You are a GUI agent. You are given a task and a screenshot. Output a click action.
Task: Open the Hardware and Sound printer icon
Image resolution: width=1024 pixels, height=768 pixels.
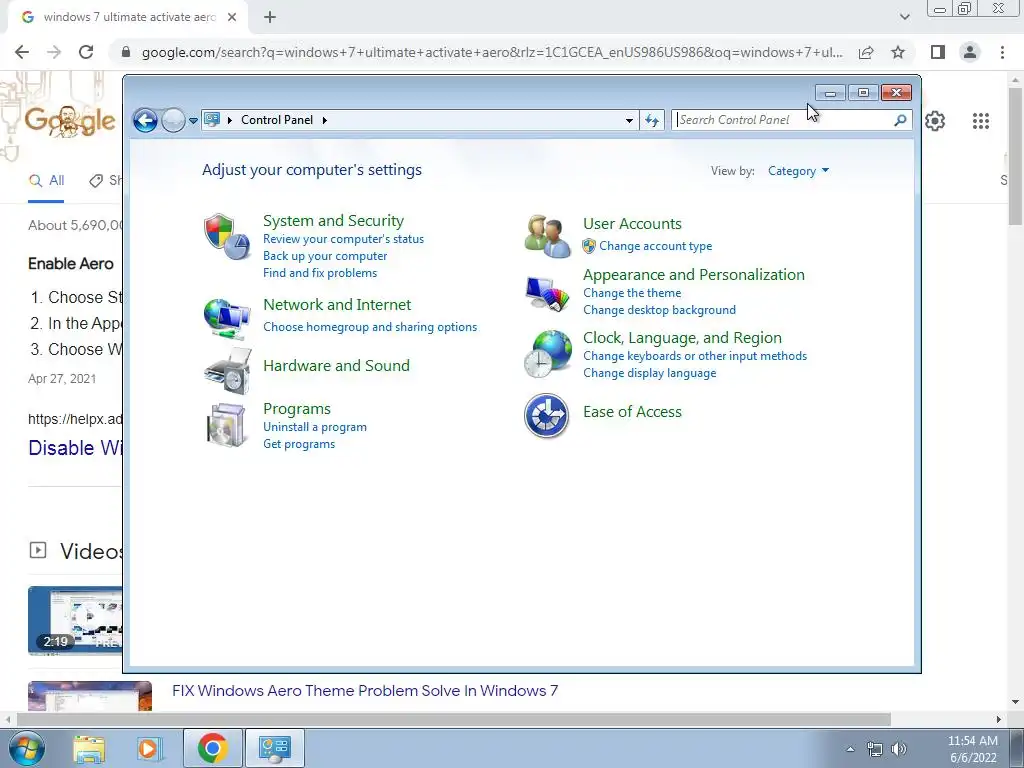click(228, 370)
